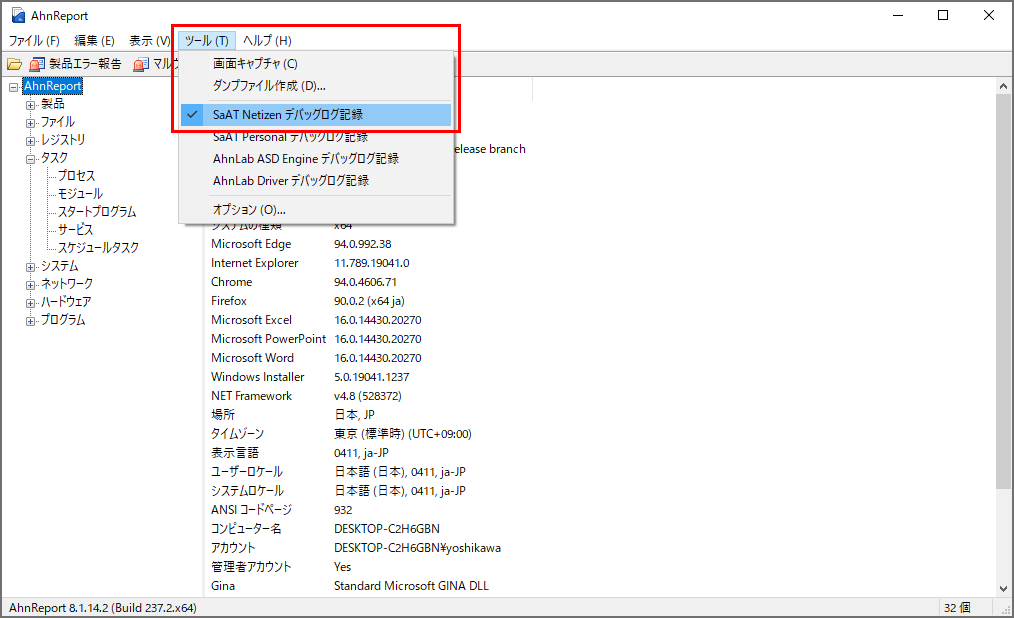Click the Gina value Standard Microsoft GINA DLL

coord(411,586)
